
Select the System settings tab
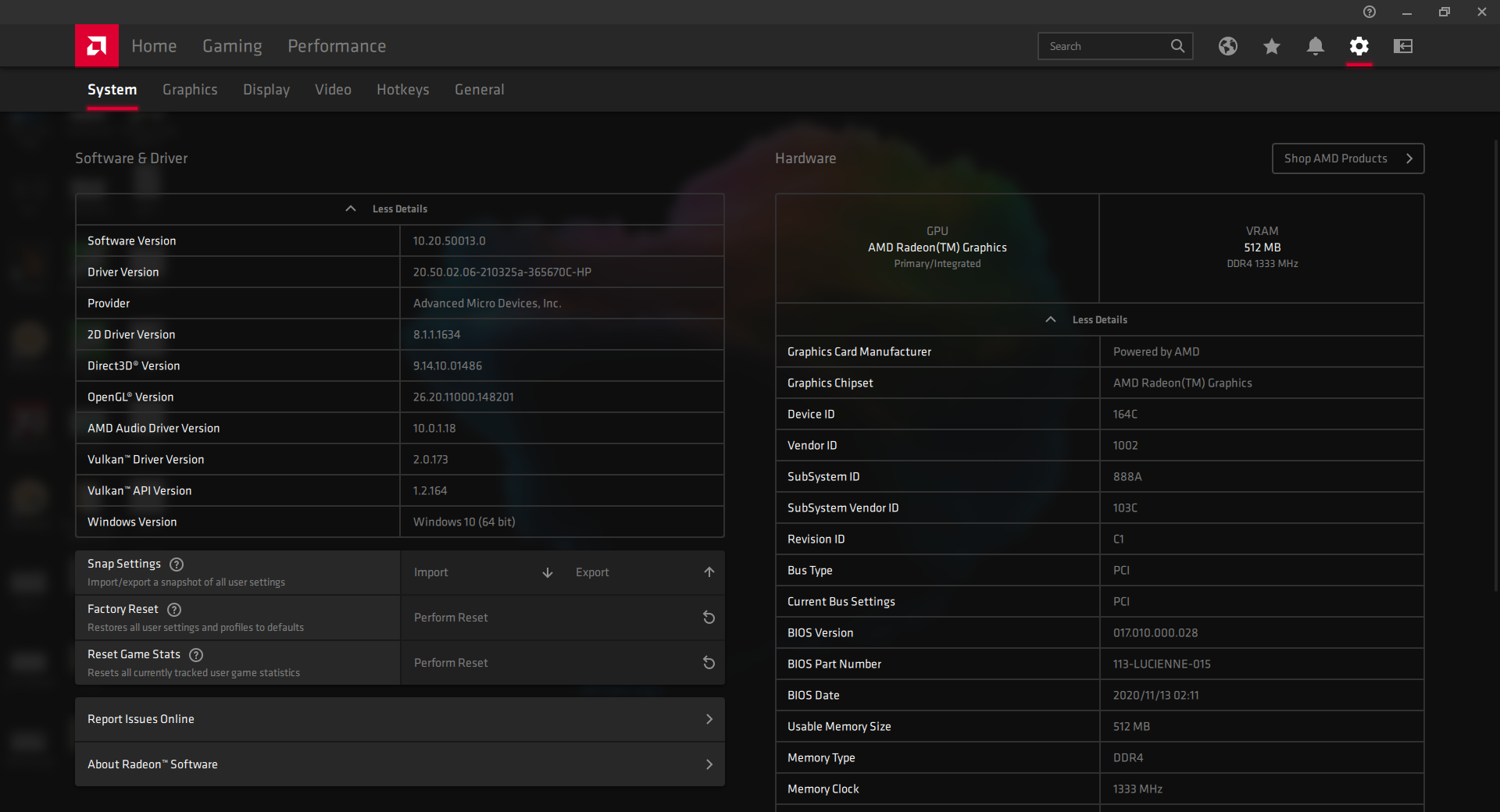coord(112,90)
